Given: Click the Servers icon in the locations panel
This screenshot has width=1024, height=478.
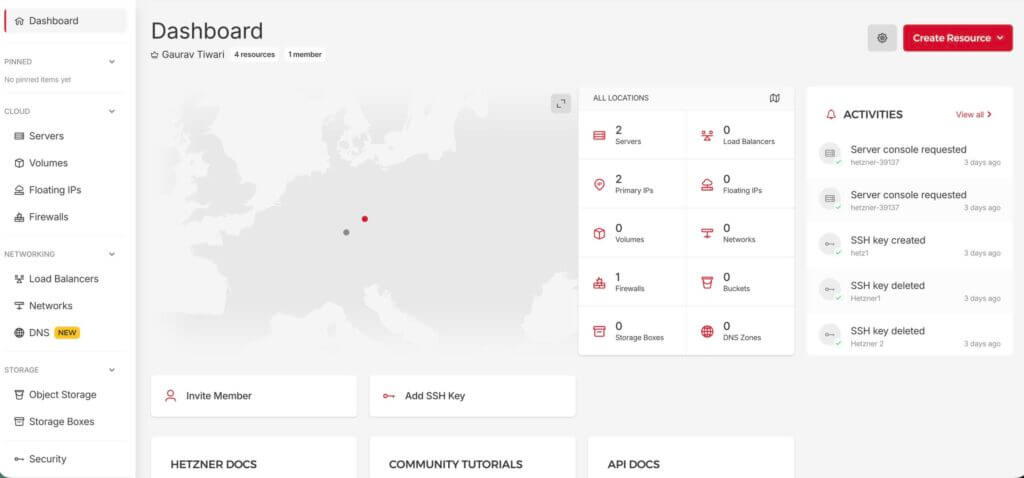Looking at the screenshot, I should click(x=599, y=135).
